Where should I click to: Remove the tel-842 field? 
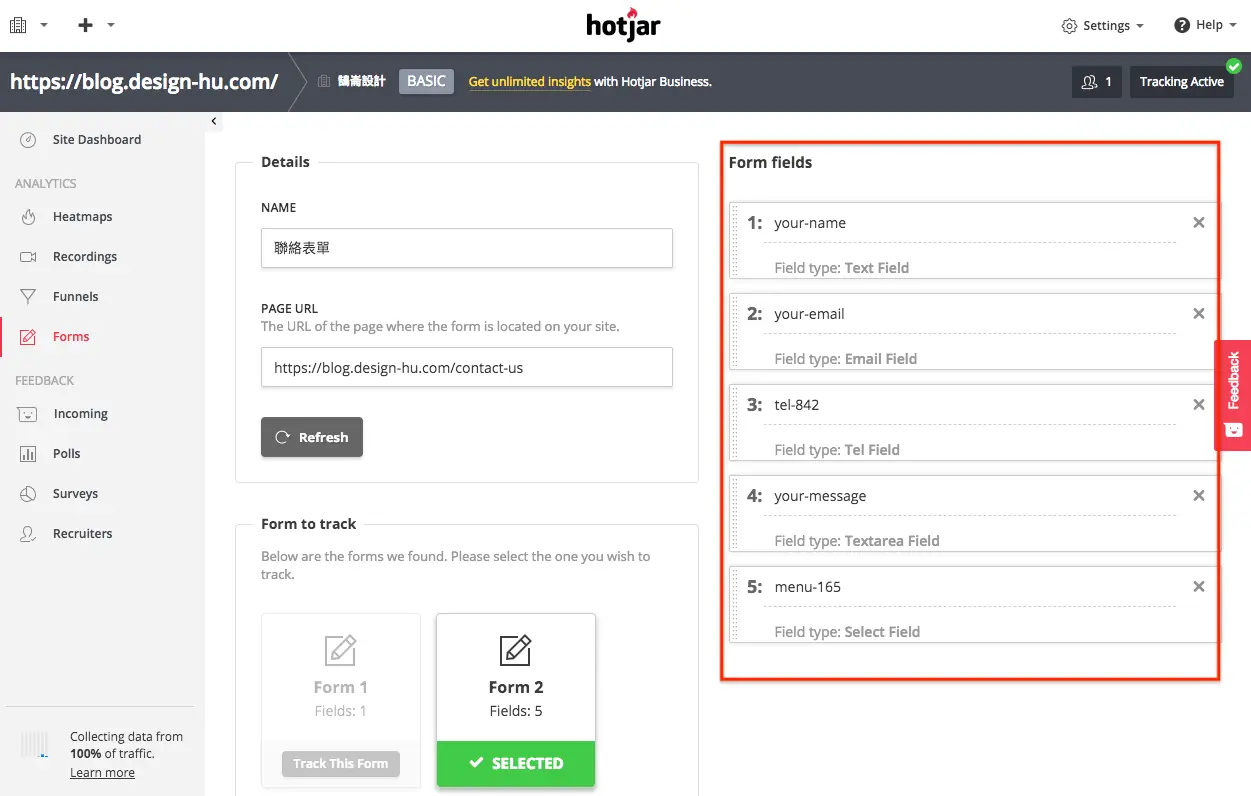1199,405
